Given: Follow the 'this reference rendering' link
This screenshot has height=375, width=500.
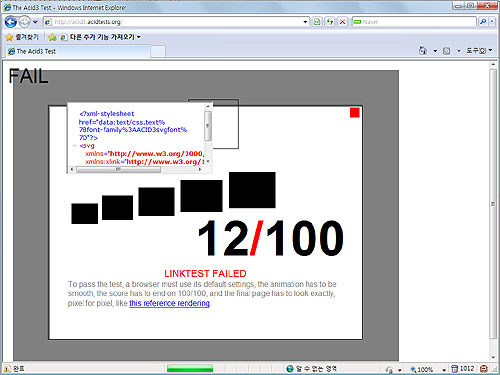Looking at the screenshot, I should coord(169,303).
